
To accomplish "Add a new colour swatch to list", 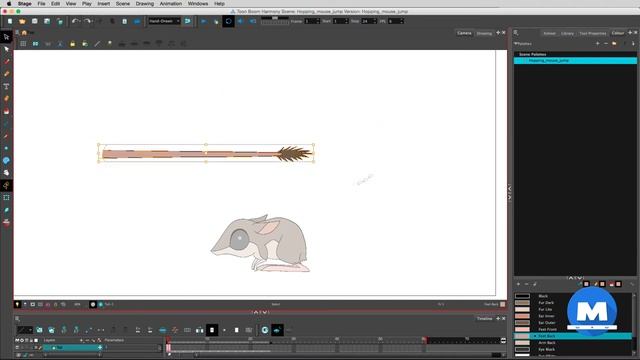I will [518, 284].
